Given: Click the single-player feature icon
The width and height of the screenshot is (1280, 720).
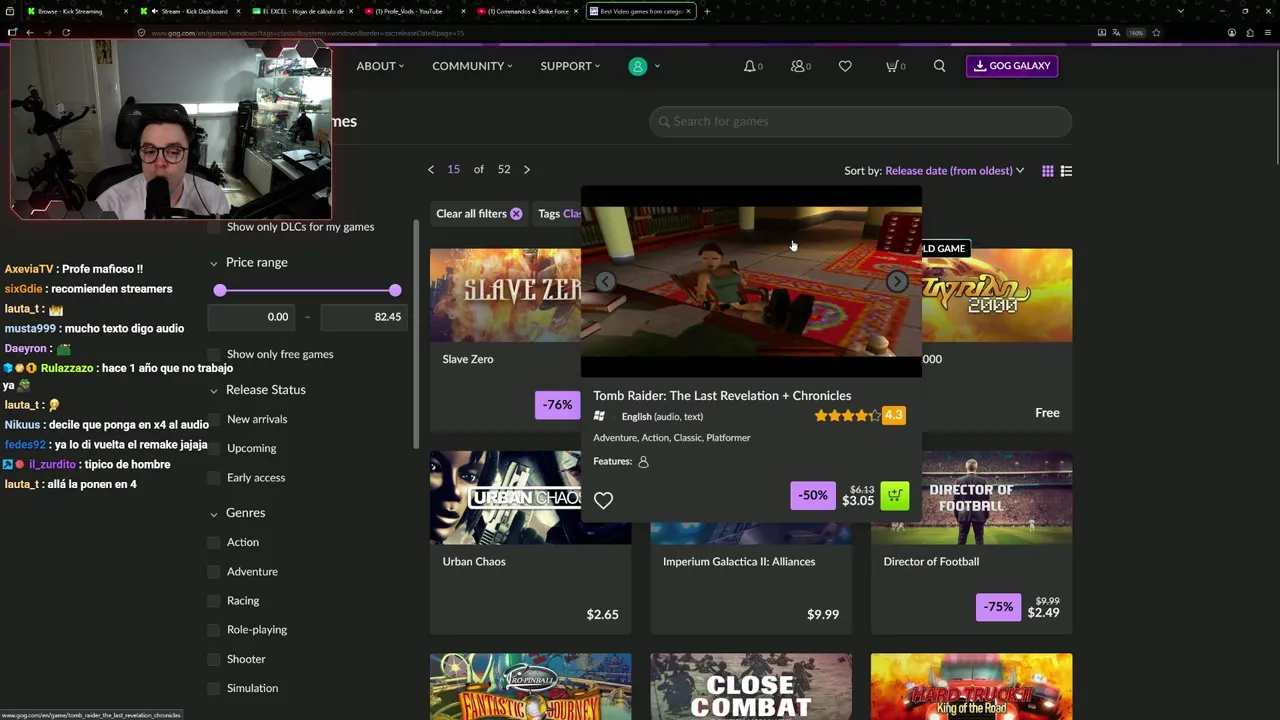Looking at the screenshot, I should 643,462.
